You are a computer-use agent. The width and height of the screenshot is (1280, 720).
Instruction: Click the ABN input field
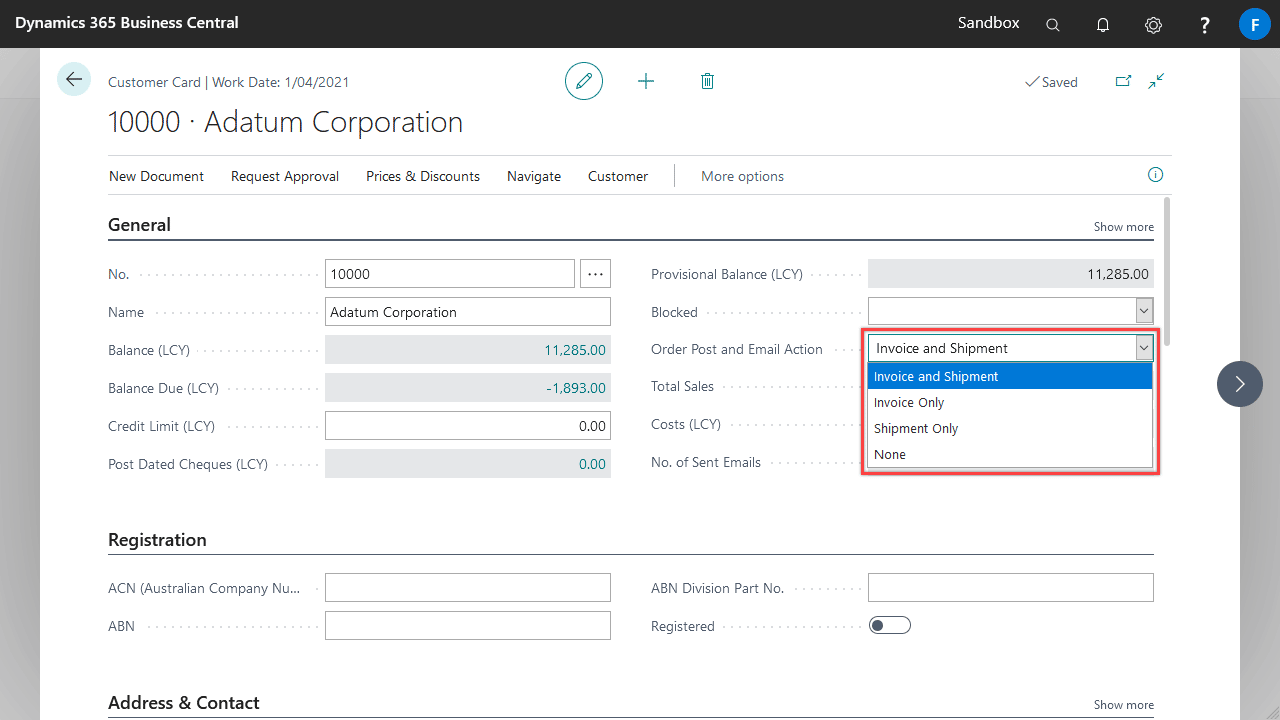[x=468, y=625]
